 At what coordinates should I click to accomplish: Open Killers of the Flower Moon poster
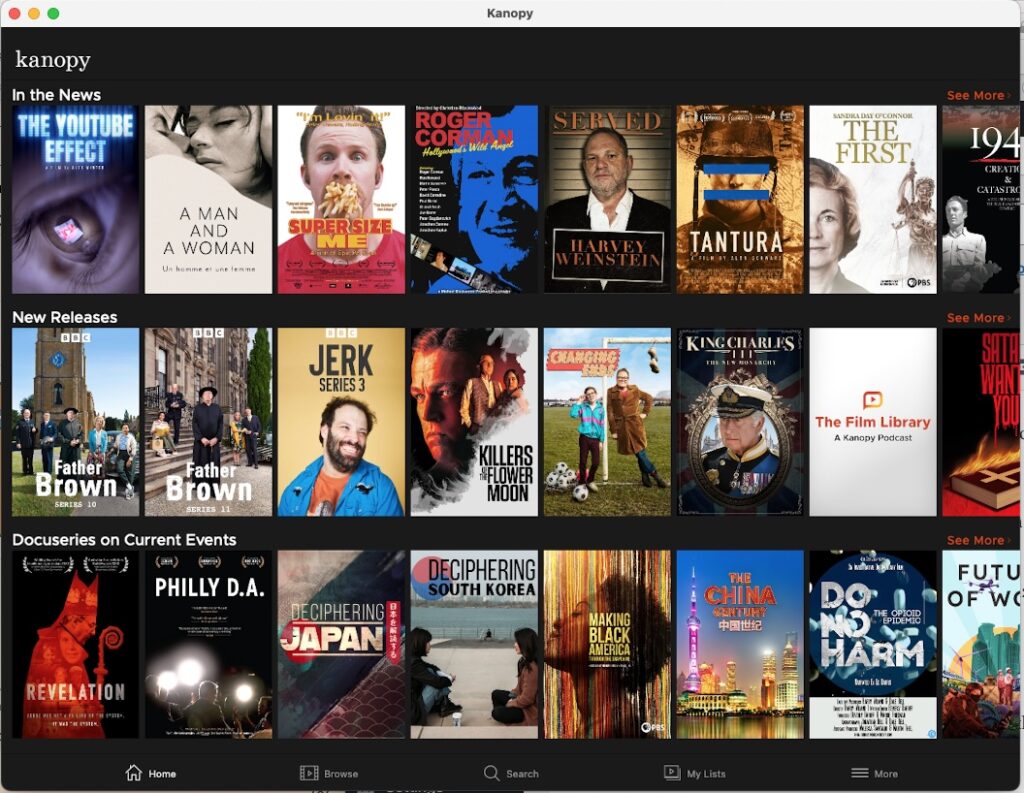pos(474,421)
